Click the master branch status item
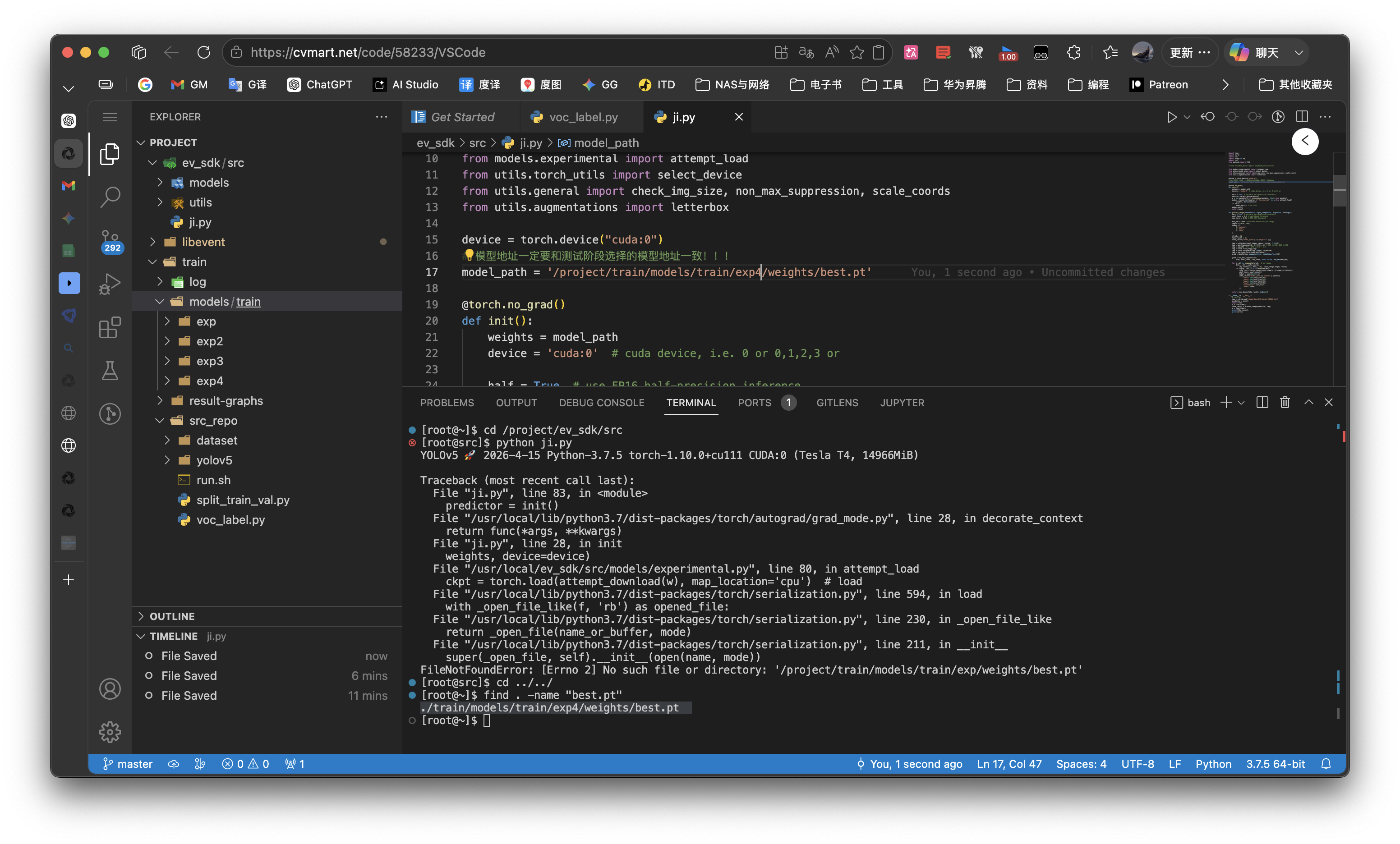1400x844 pixels. pyautogui.click(x=128, y=764)
